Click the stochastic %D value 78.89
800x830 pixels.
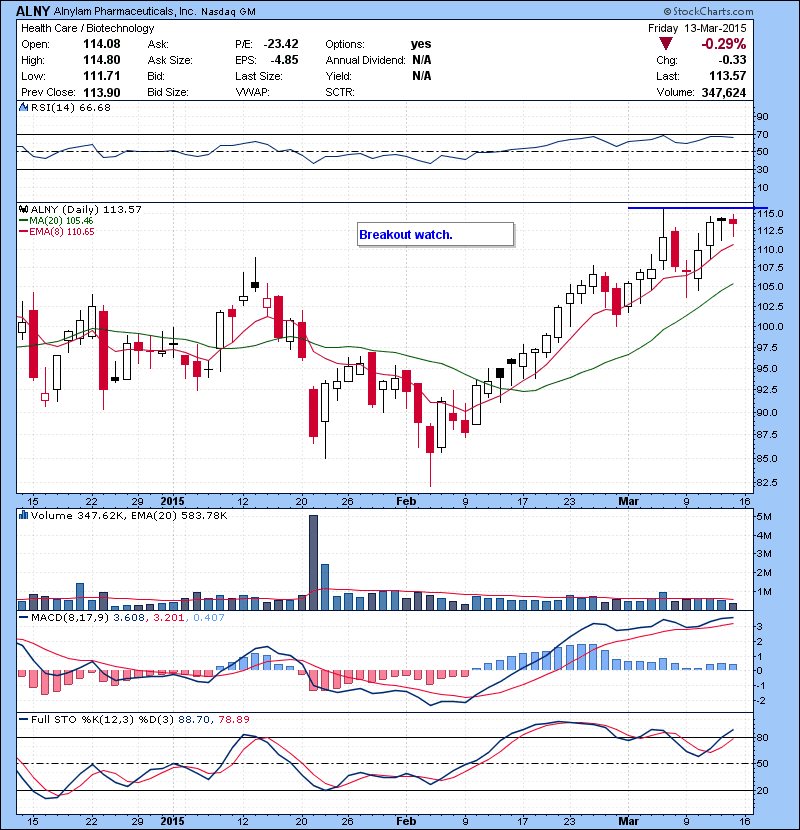(233, 720)
